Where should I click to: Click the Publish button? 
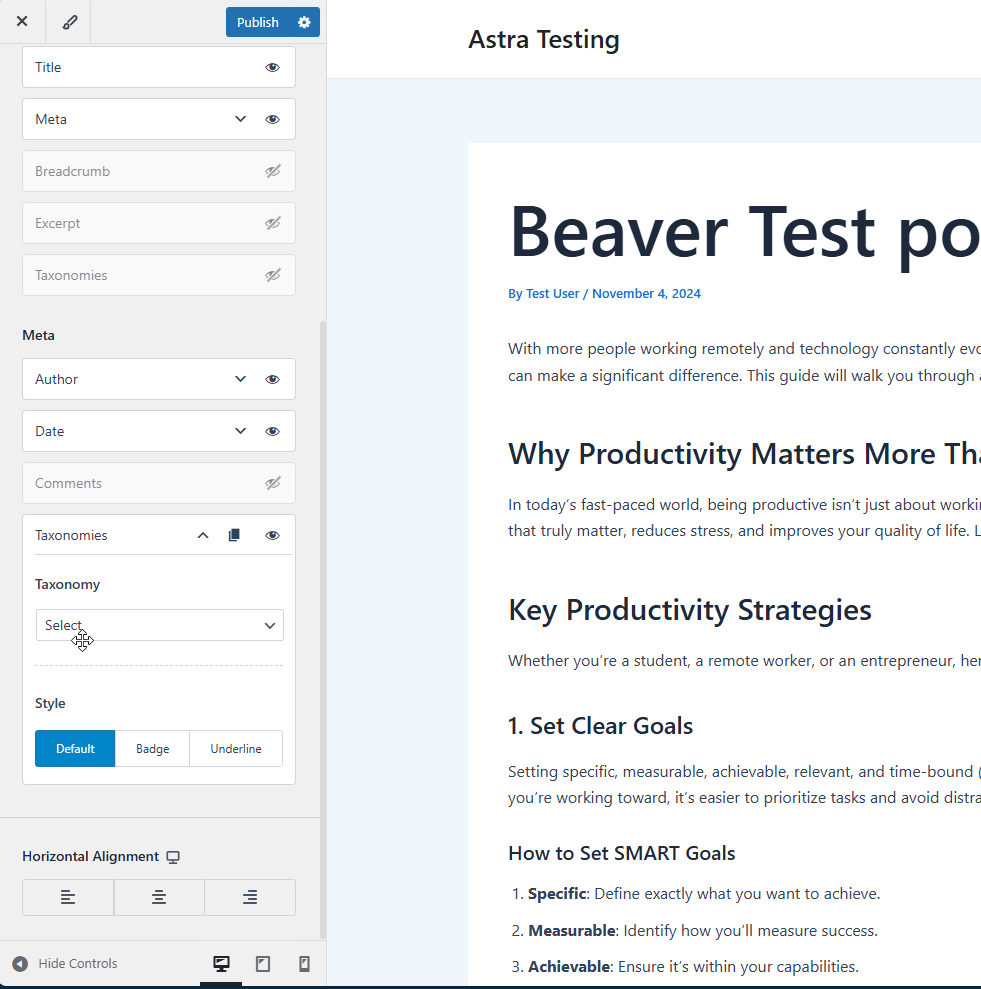click(257, 22)
